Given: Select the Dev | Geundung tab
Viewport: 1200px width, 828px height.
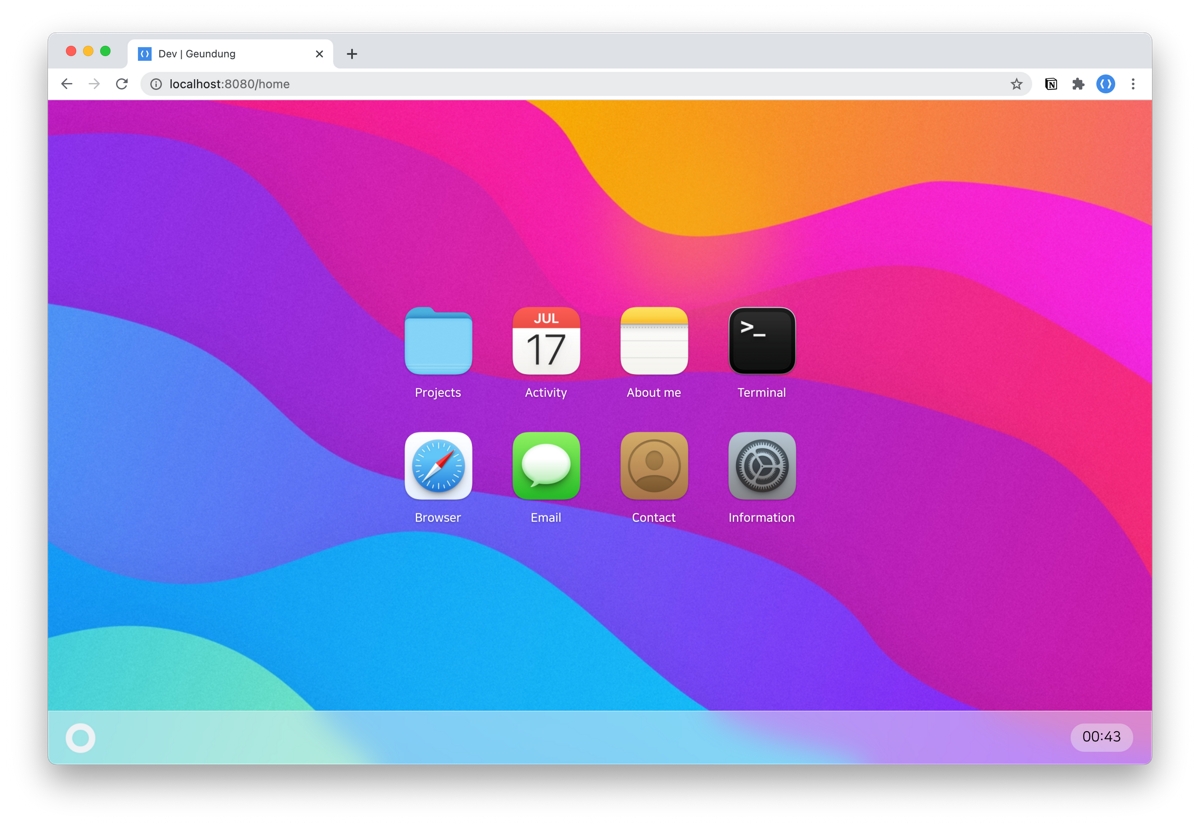Looking at the screenshot, I should (x=231, y=54).
